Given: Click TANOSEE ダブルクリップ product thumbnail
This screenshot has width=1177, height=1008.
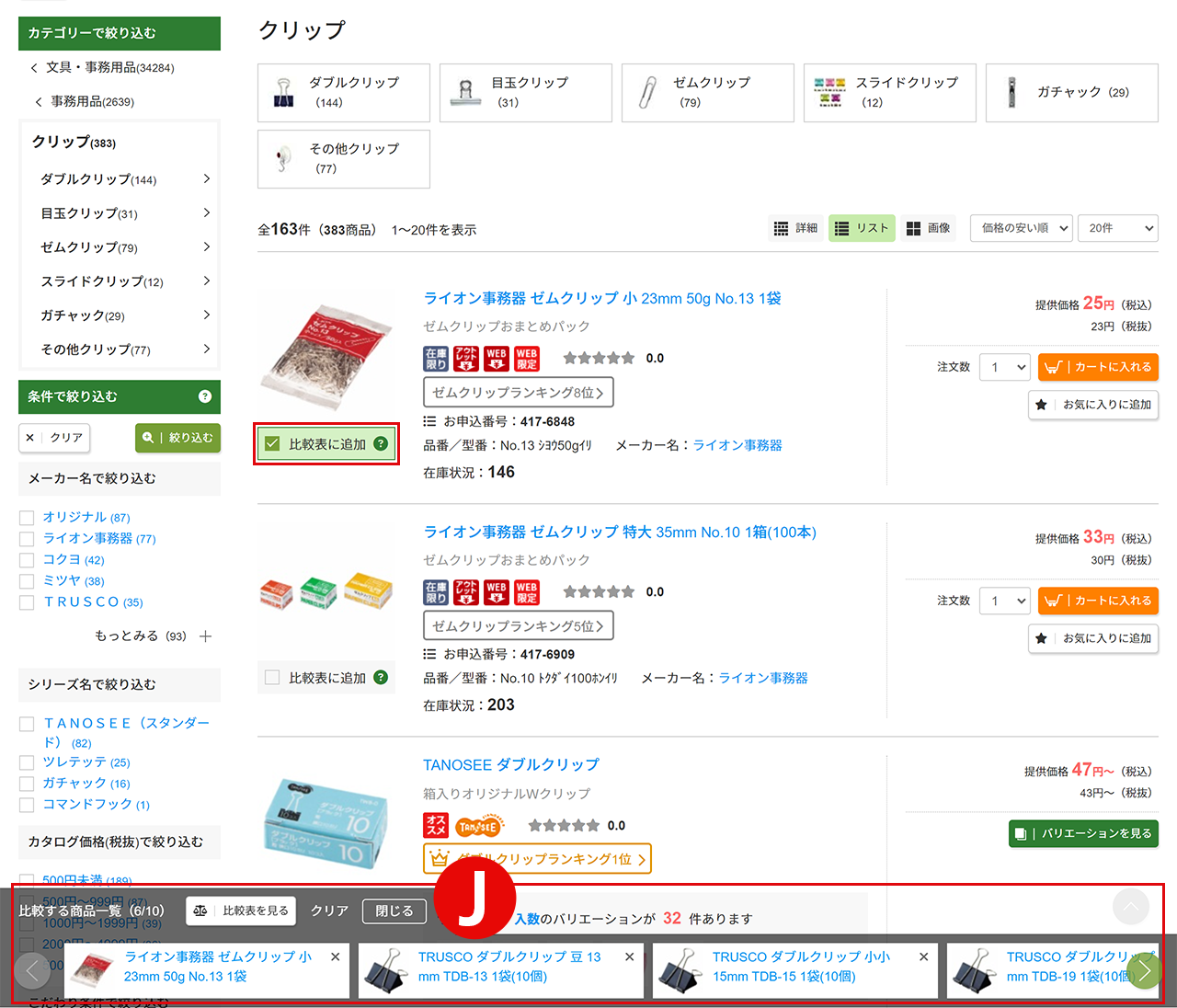Looking at the screenshot, I should (326, 823).
